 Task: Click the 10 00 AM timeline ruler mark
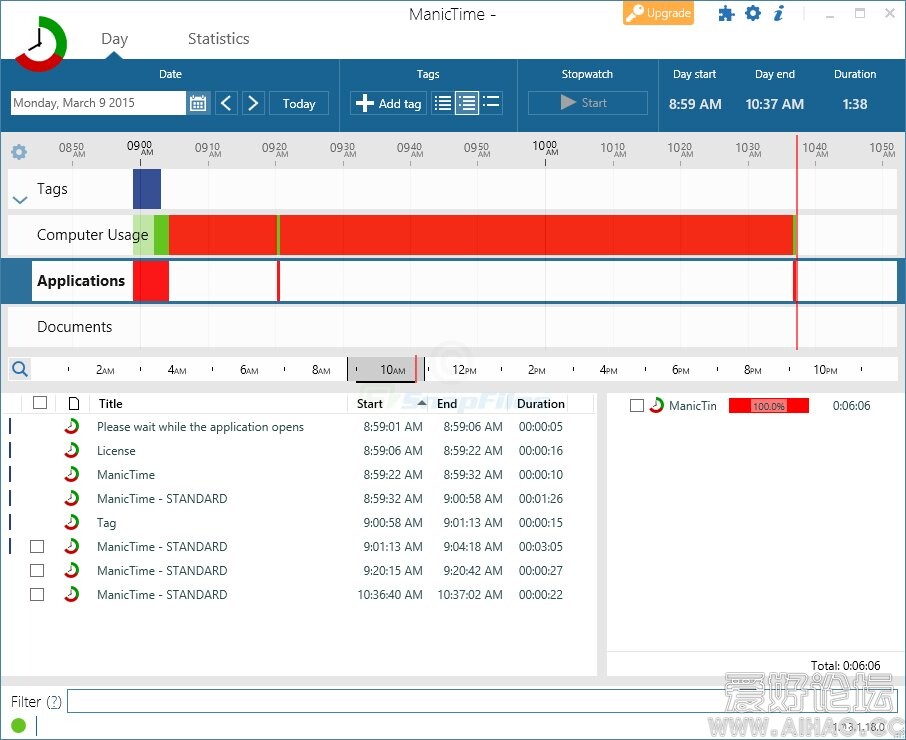click(x=545, y=148)
